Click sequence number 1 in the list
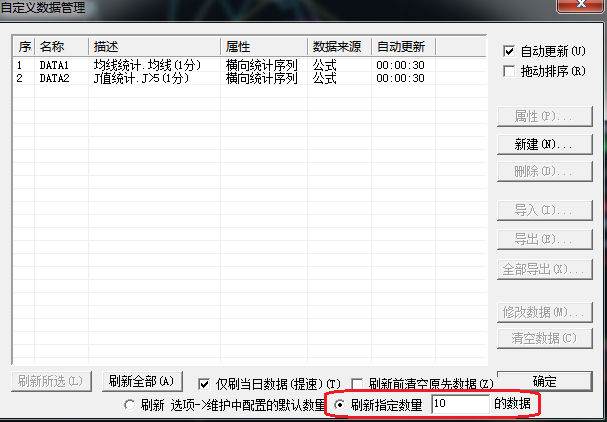The image size is (607, 422). point(19,65)
